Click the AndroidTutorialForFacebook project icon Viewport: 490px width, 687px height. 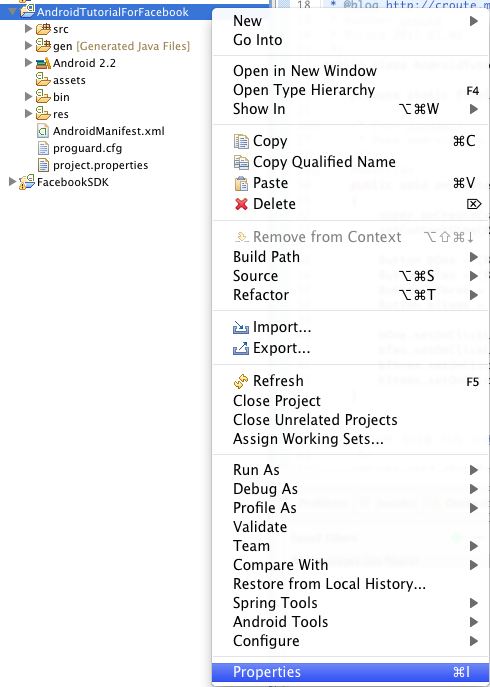point(27,11)
